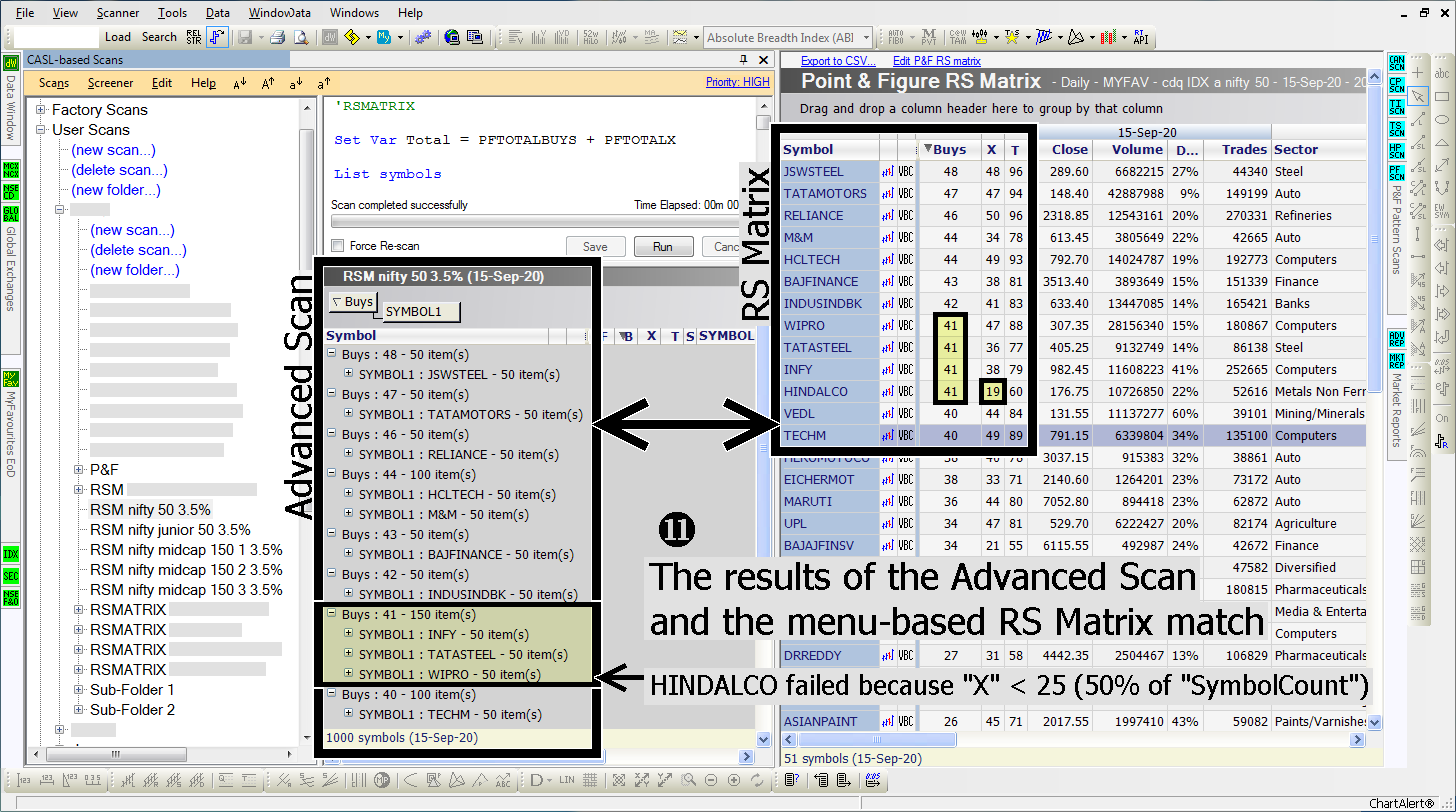This screenshot has width=1456, height=812.
Task: Click zoom out minus icon in bottom toolbar
Action: click(711, 780)
